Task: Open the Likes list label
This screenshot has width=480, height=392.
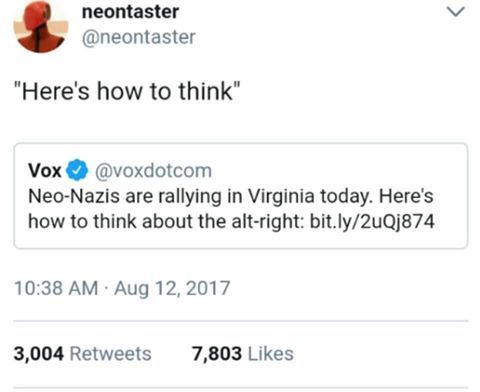Action: point(271,354)
